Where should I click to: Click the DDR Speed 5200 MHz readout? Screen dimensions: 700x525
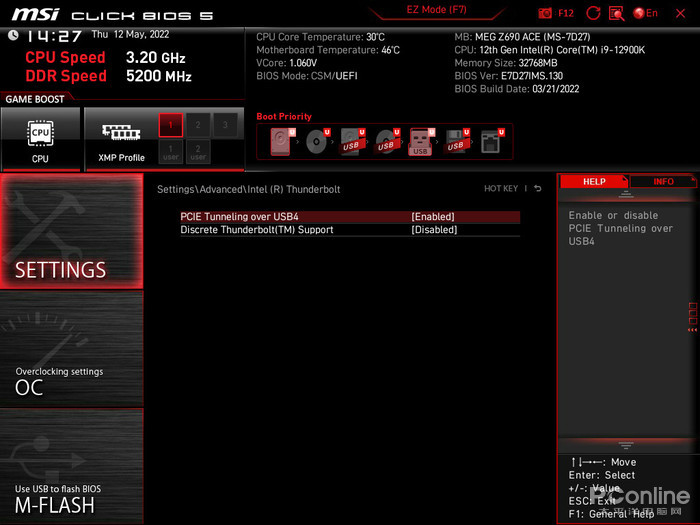tap(108, 76)
